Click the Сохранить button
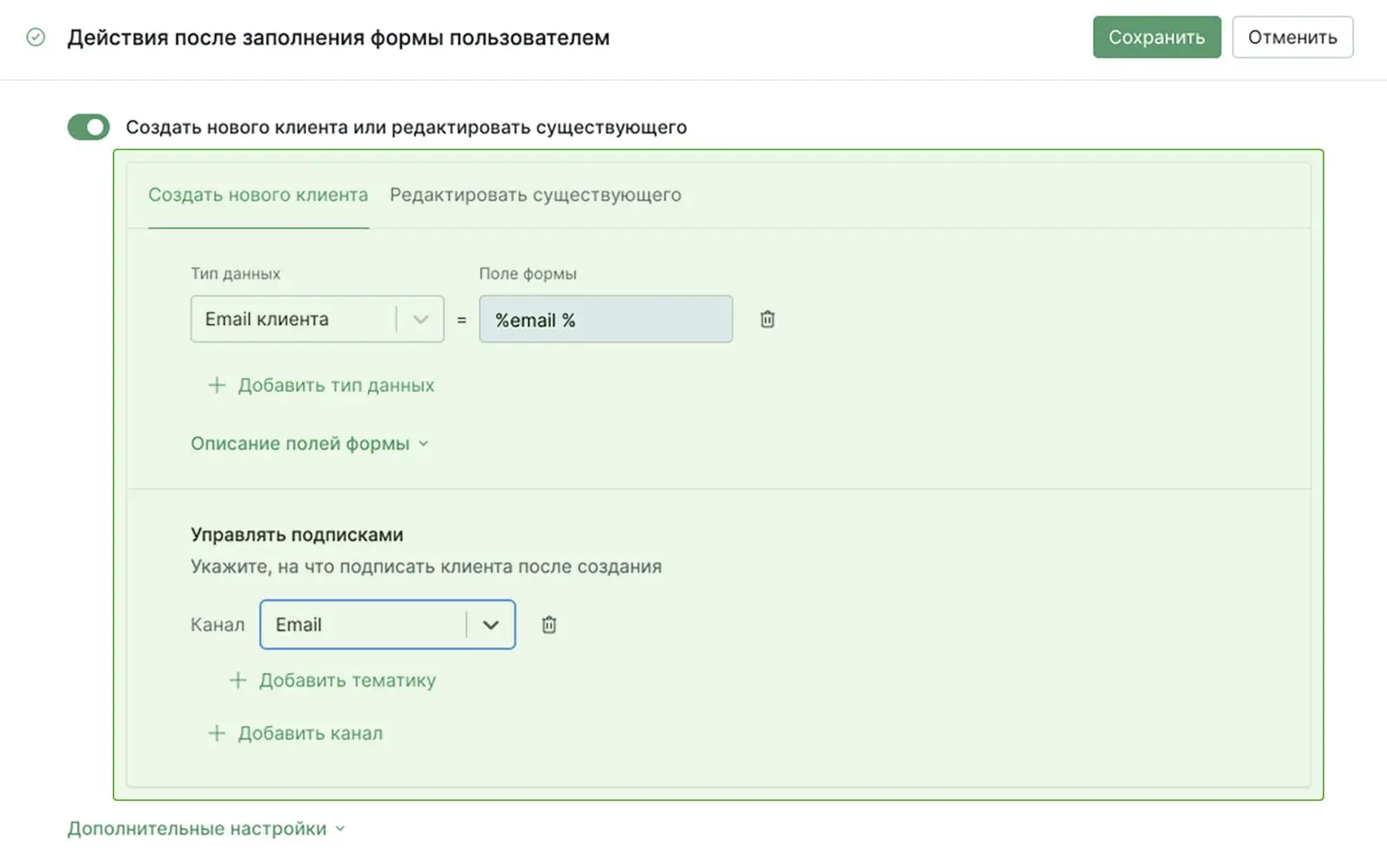 point(1156,37)
